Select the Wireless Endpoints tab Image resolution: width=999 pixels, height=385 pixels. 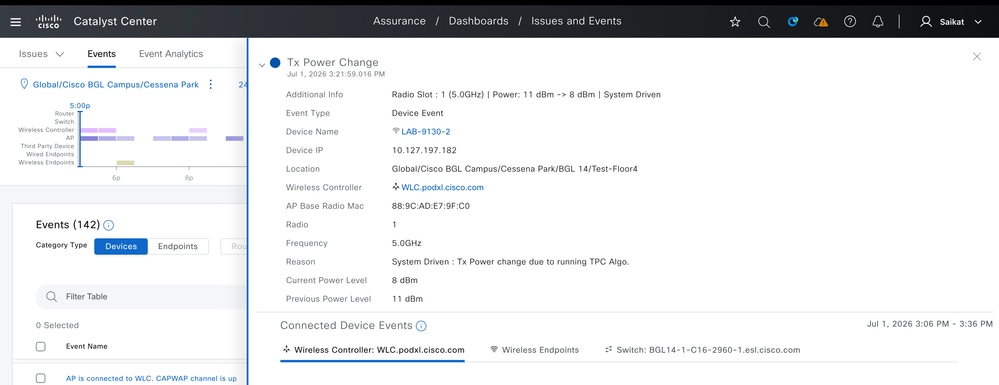pos(535,350)
